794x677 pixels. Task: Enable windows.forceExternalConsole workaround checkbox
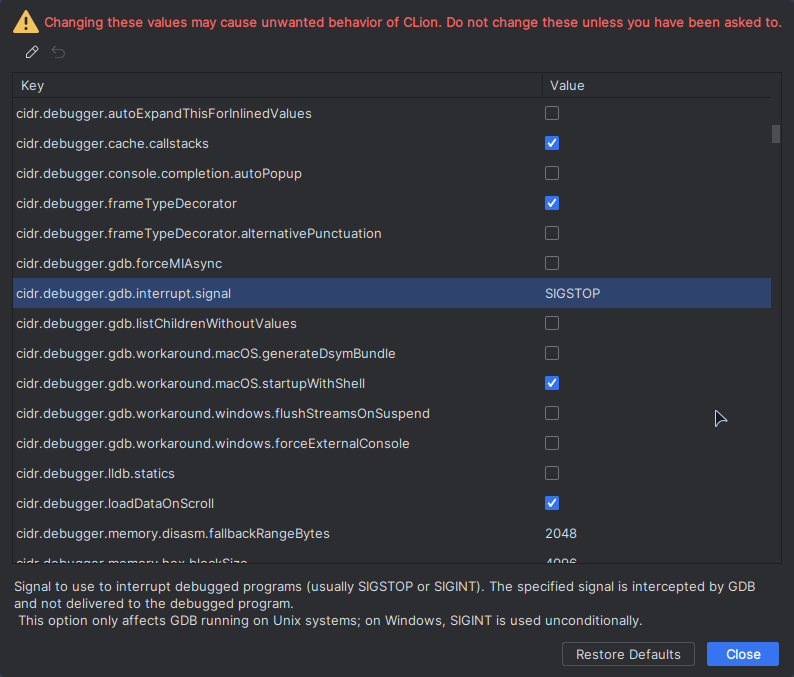point(552,443)
